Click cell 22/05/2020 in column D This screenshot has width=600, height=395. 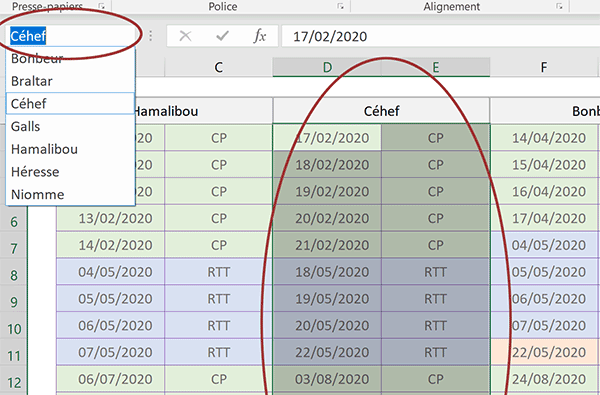pos(327,352)
